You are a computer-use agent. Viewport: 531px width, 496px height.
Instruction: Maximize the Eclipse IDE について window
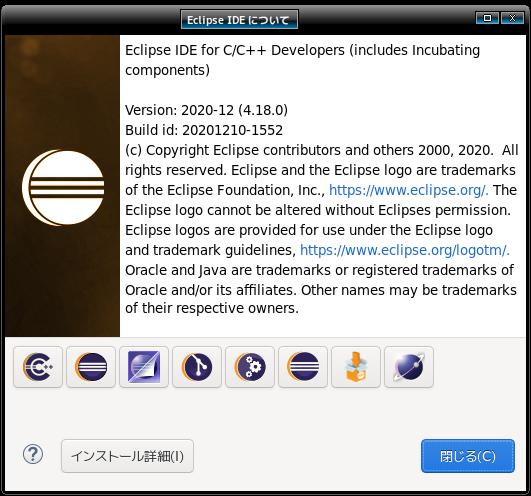pyautogui.click(x=487, y=18)
